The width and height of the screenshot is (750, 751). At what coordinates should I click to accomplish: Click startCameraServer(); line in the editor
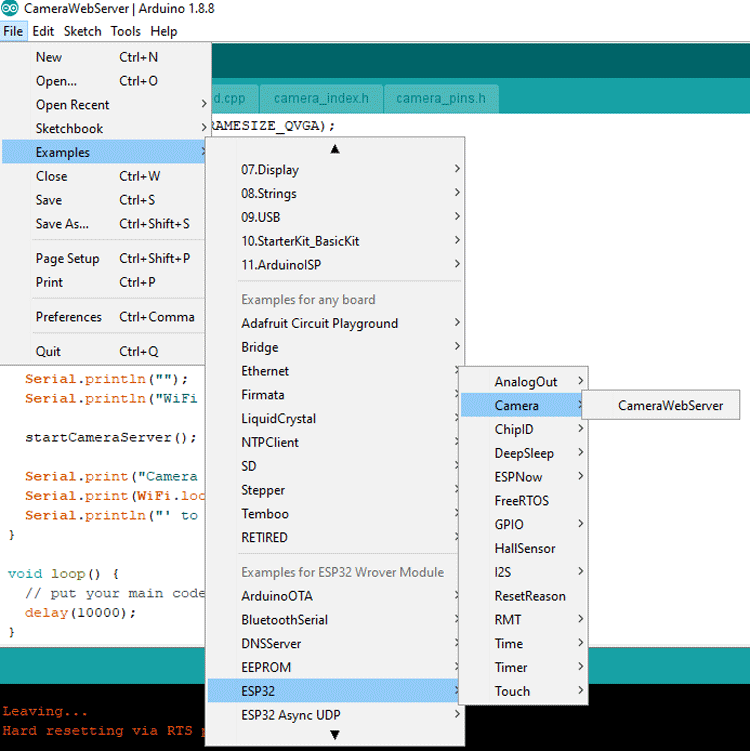(111, 437)
